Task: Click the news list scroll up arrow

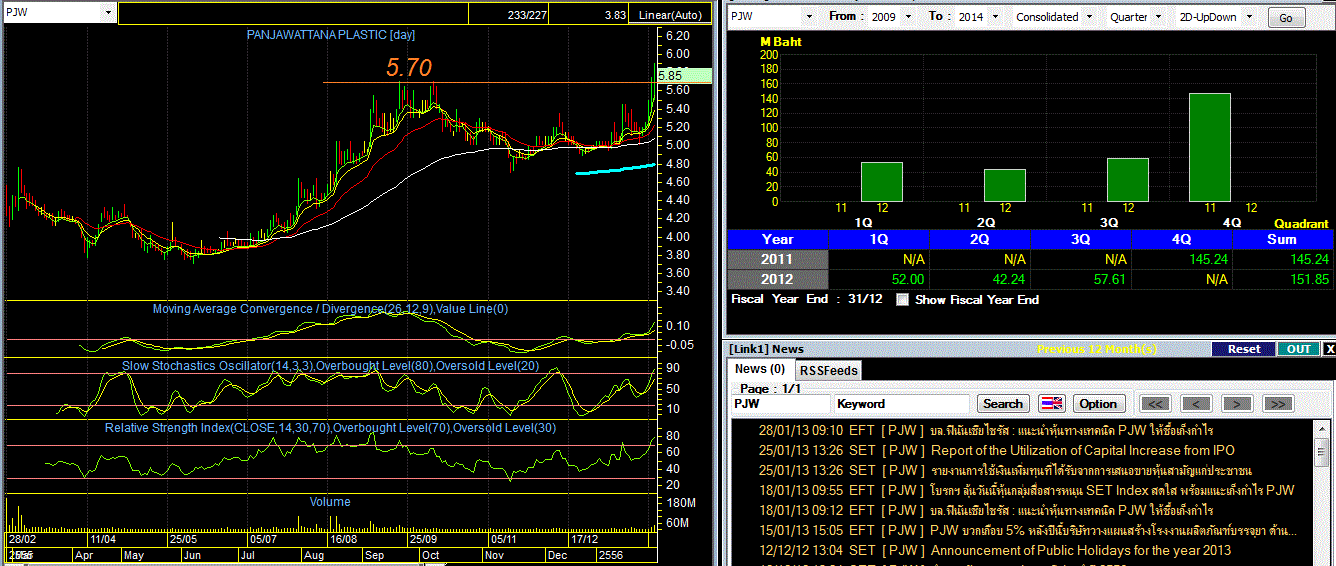Action: click(1322, 428)
